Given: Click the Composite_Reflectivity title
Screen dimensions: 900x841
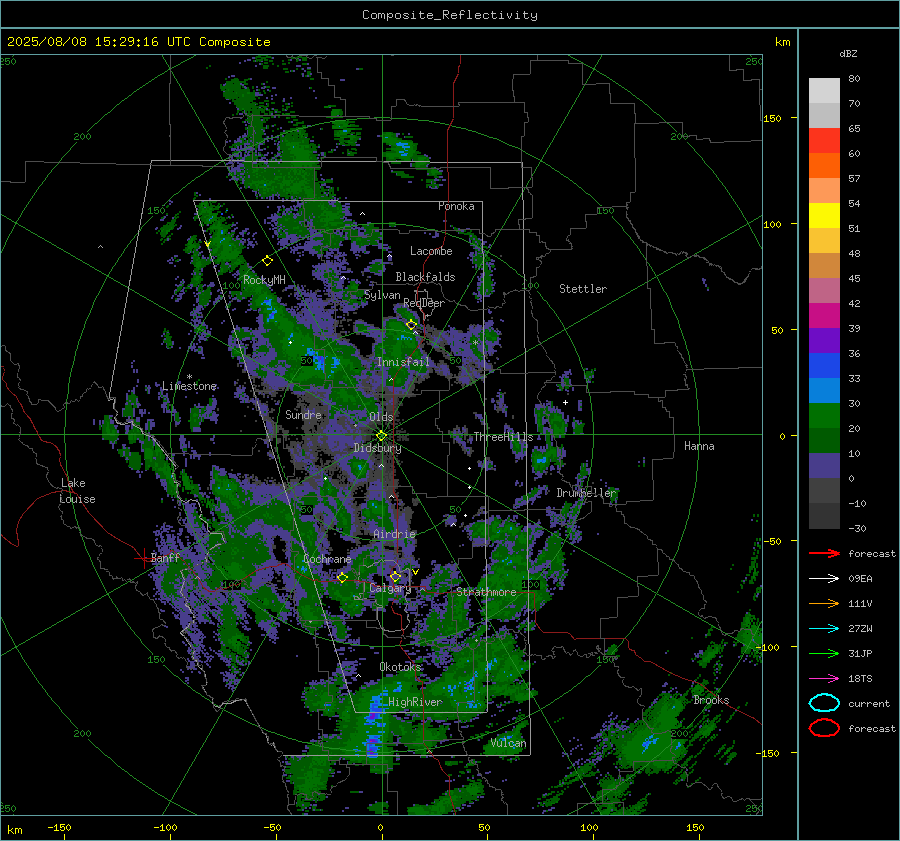Looking at the screenshot, I should 450,15.
